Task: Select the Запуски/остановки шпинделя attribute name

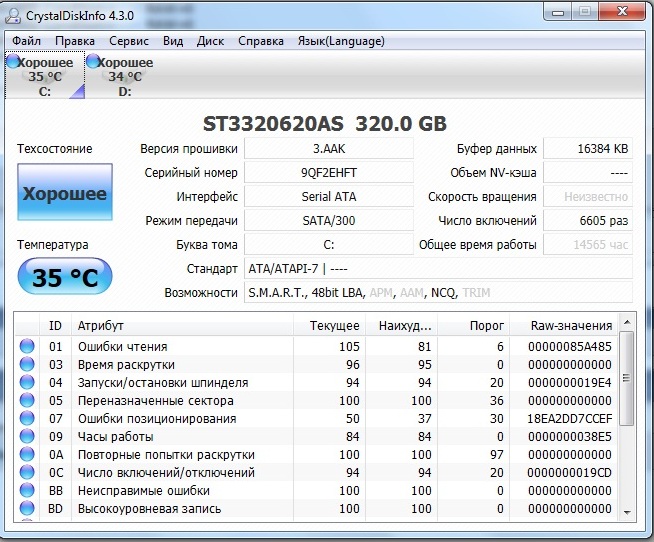Action: [163, 382]
